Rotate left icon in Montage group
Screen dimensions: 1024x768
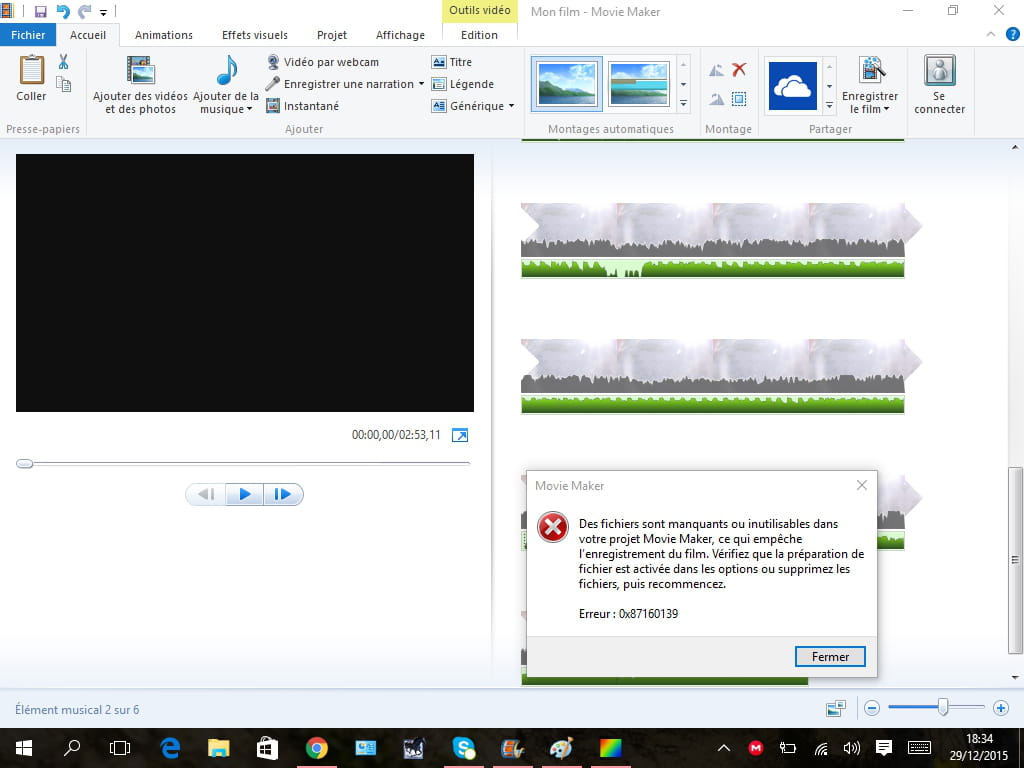(716, 71)
